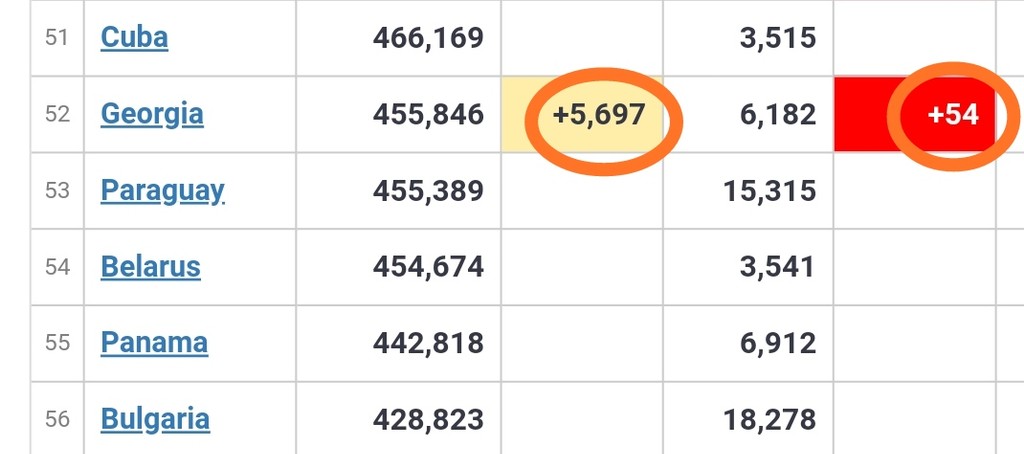Open the Panama country link
This screenshot has height=454, width=1024.
[x=154, y=342]
